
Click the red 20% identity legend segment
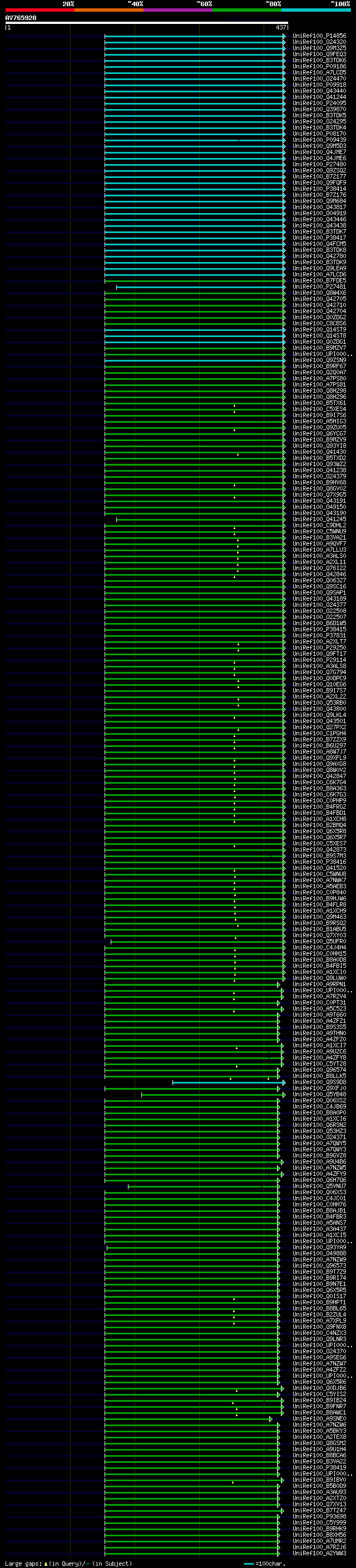(x=39, y=10)
